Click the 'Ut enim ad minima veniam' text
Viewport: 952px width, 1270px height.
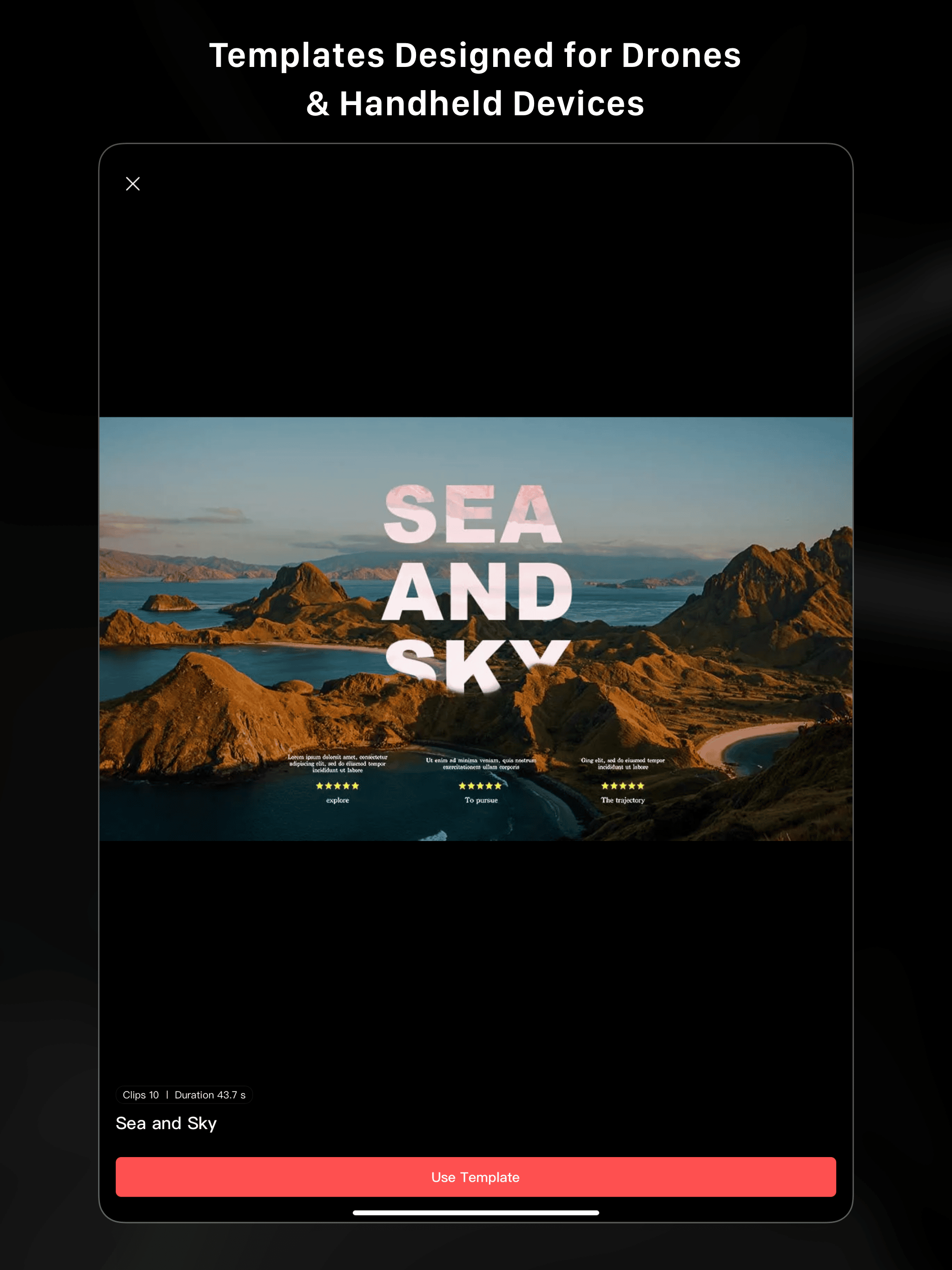click(481, 764)
